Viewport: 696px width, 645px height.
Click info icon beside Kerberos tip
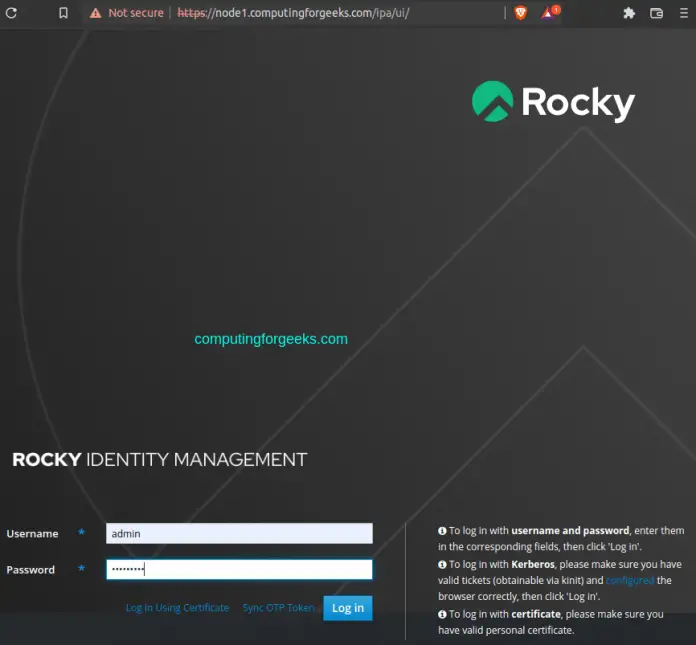coord(442,564)
